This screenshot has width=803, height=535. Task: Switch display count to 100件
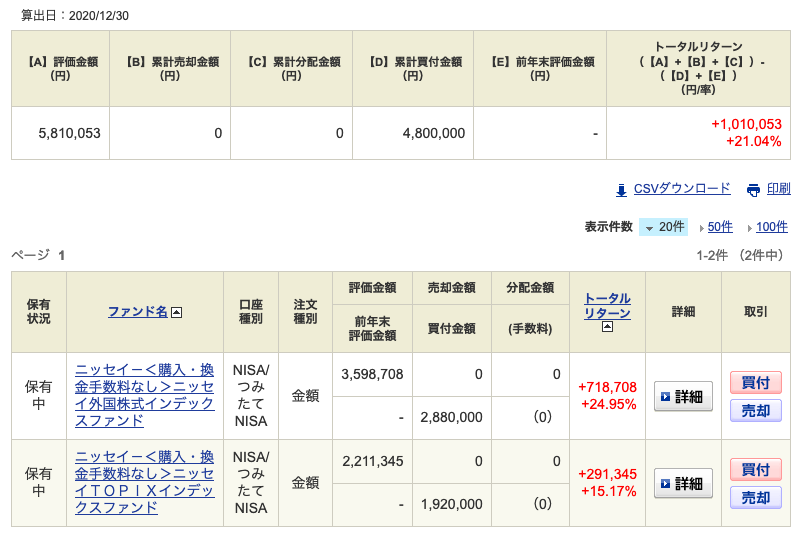[772, 227]
